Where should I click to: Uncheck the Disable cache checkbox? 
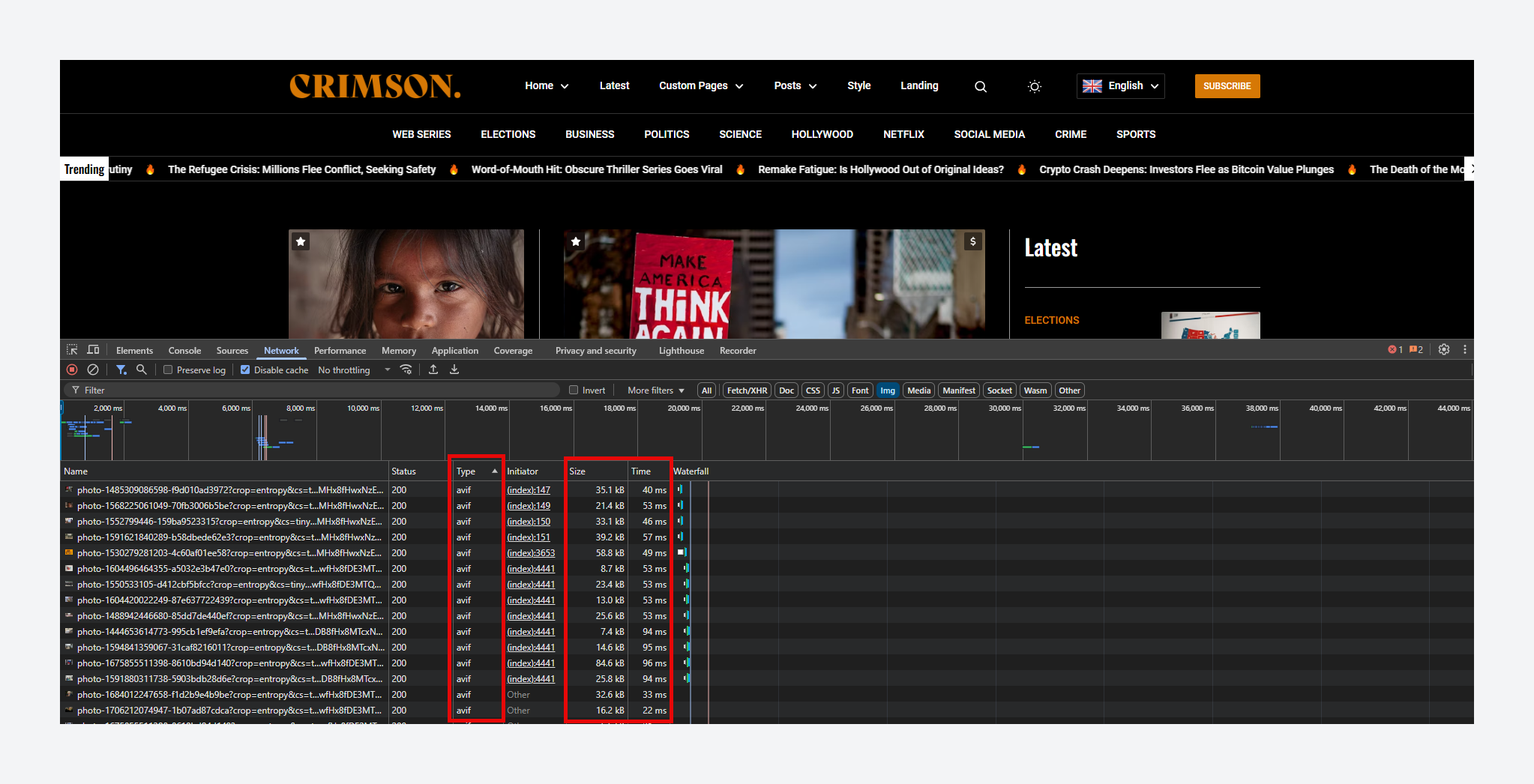245,370
